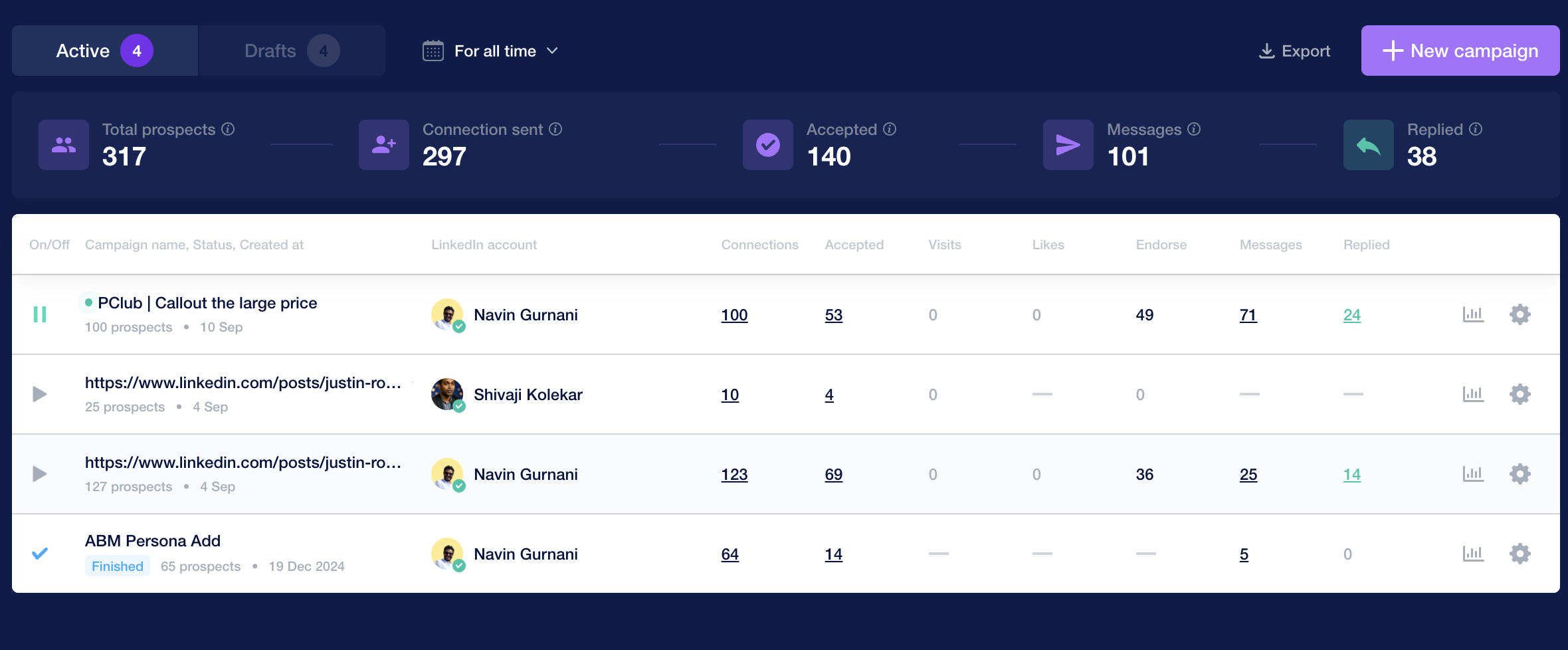Open the calendar date filter icon
This screenshot has height=650, width=1568.
tap(433, 51)
